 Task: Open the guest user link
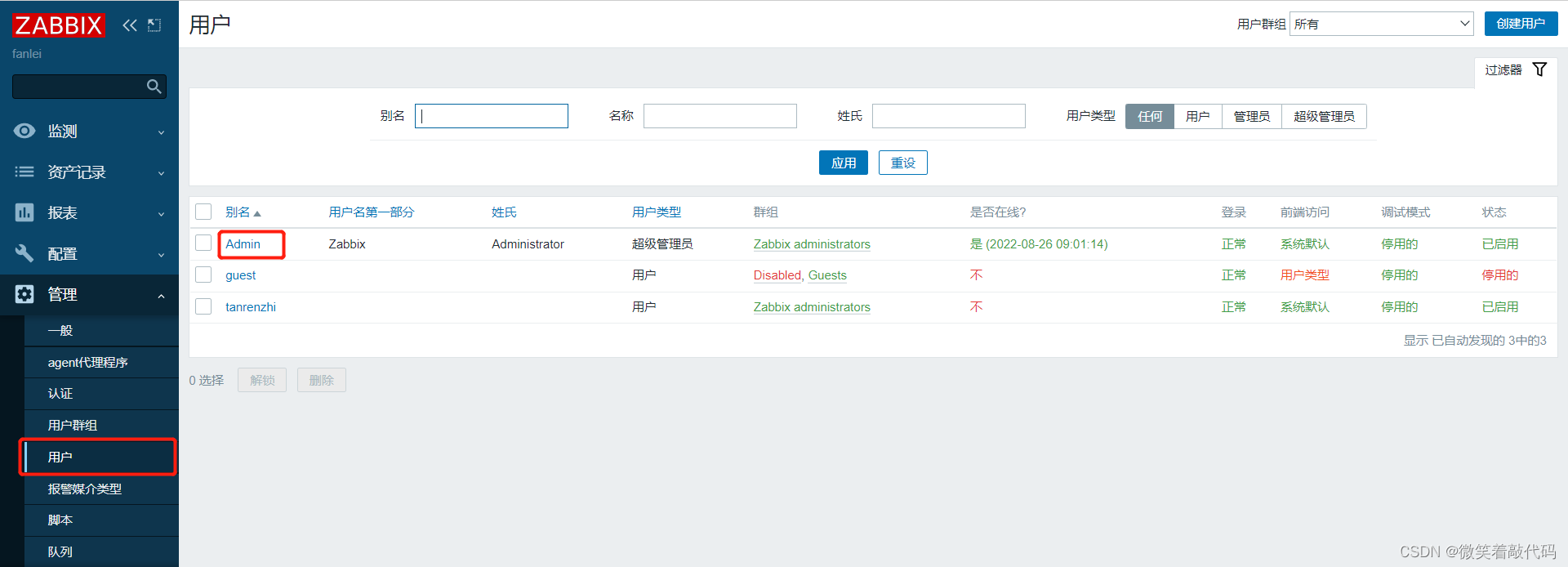(x=241, y=275)
